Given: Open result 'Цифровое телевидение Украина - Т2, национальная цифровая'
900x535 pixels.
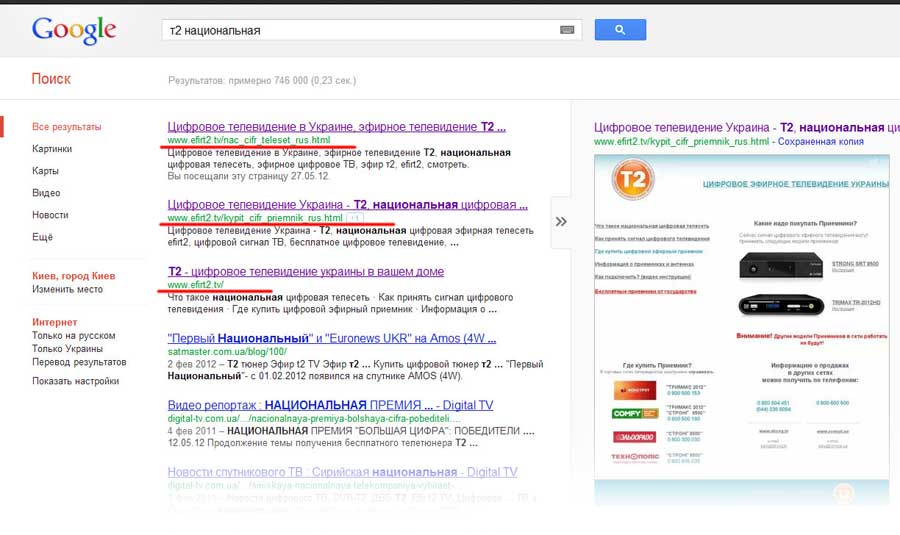Looking at the screenshot, I should point(347,204).
